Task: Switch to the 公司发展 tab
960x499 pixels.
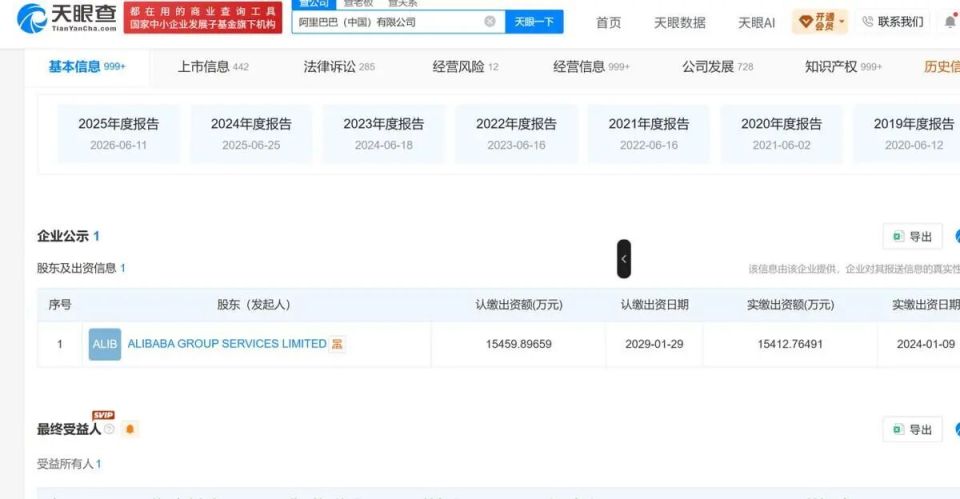Action: [718, 67]
